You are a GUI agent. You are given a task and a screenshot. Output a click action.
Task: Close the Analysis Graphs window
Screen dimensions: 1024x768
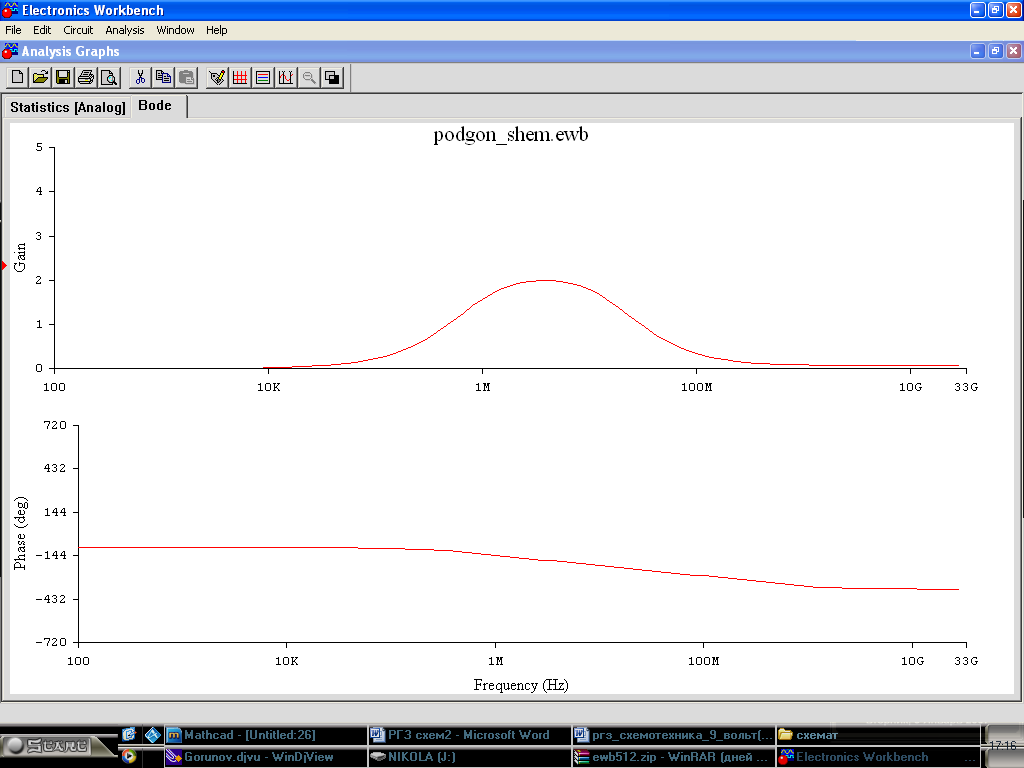click(x=1014, y=51)
